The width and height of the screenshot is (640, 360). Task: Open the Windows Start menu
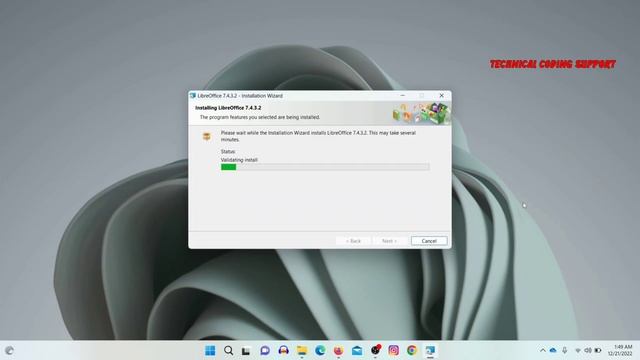(x=210, y=350)
